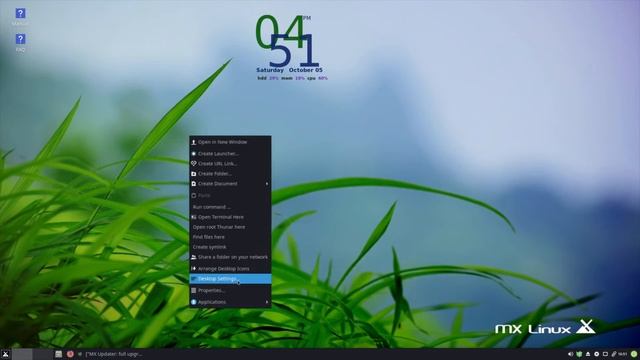Switch to the first workspace in pager

(22, 354)
